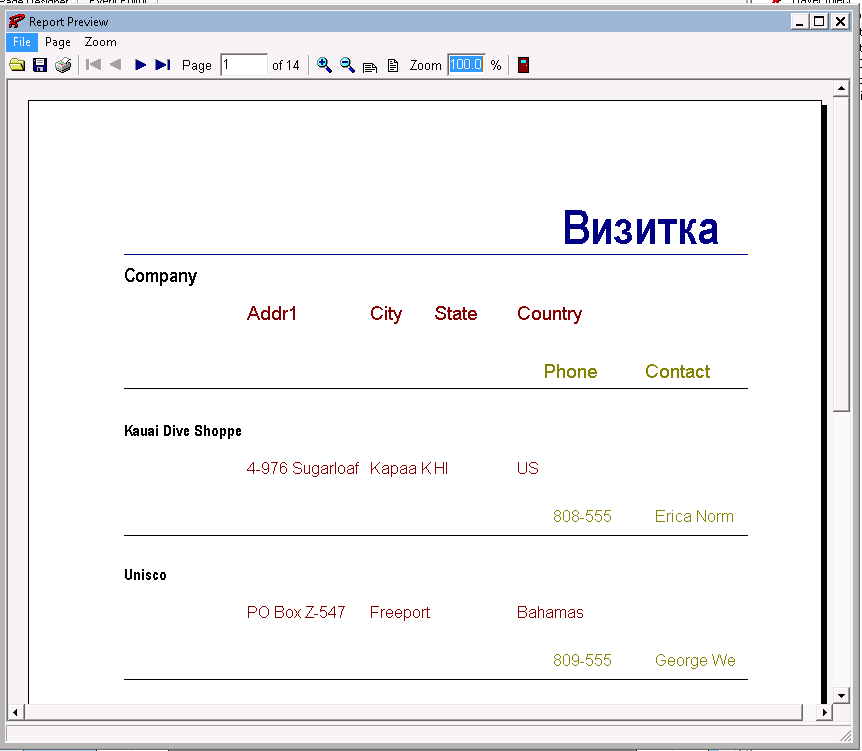The height and width of the screenshot is (751, 862).
Task: Jump to the last page button
Action: 163,65
